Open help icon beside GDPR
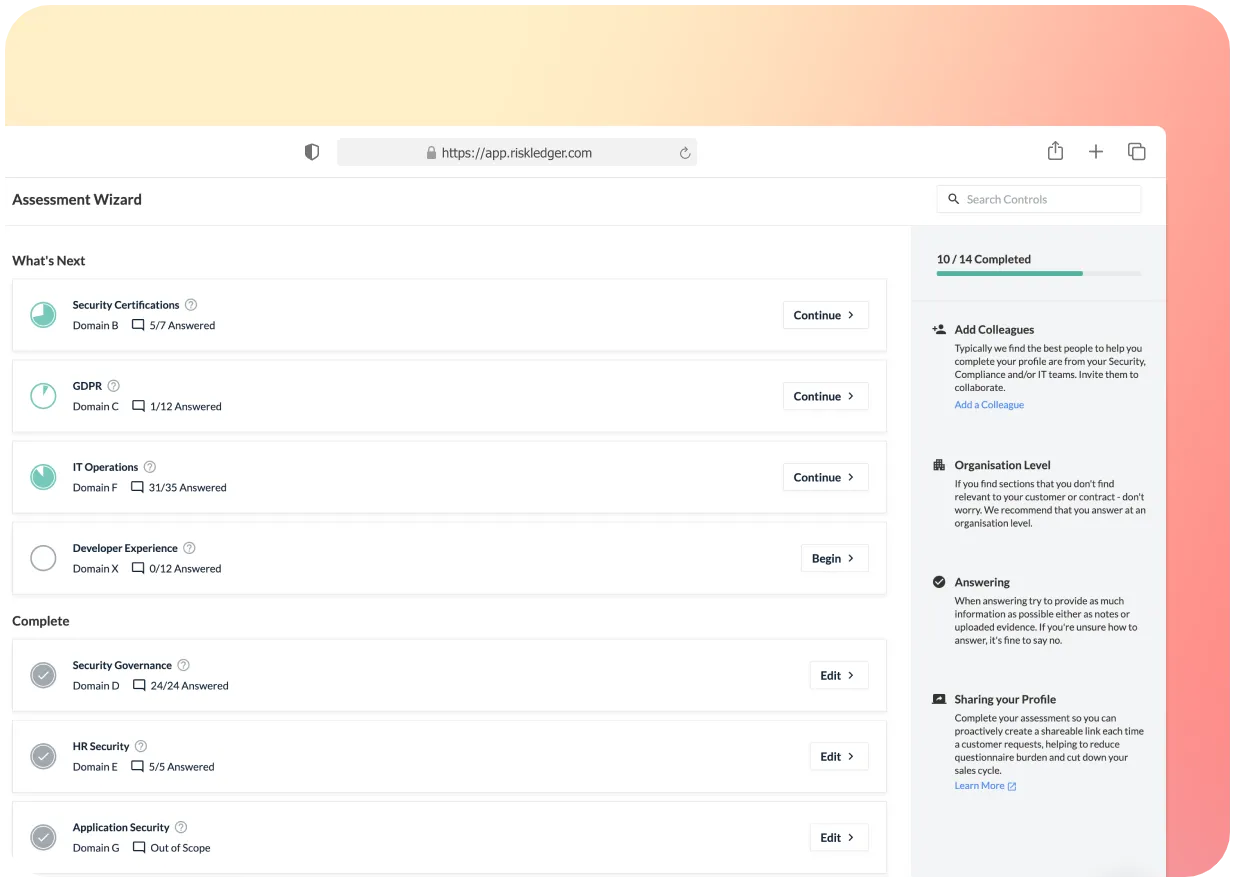 [x=114, y=386]
